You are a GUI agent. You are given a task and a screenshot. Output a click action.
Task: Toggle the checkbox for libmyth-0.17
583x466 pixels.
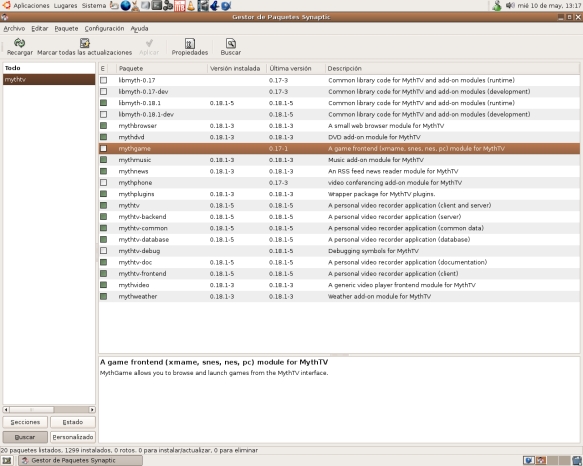click(103, 80)
